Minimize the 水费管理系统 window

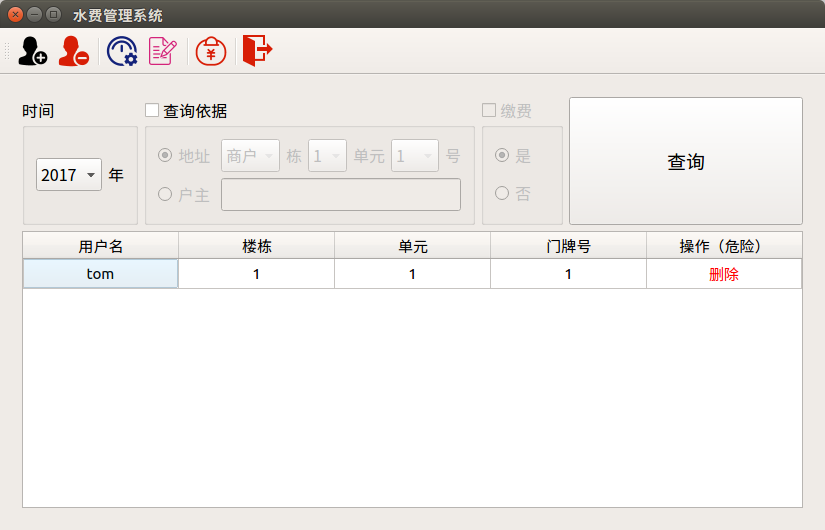[x=35, y=15]
